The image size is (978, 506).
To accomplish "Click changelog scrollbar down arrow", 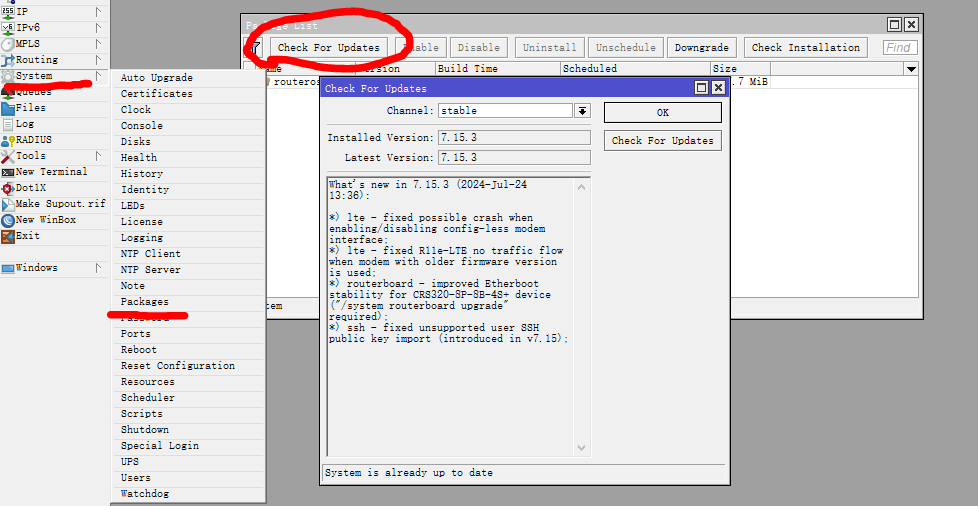I will [x=581, y=448].
